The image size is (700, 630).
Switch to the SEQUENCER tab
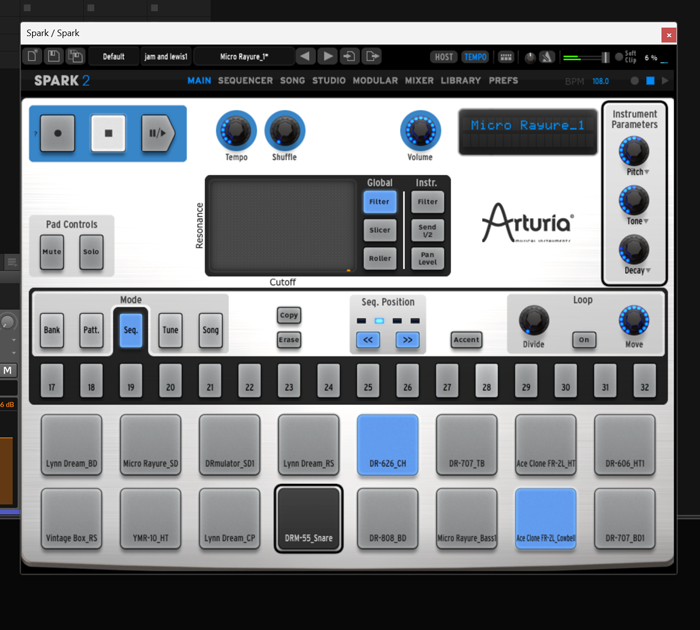click(245, 81)
